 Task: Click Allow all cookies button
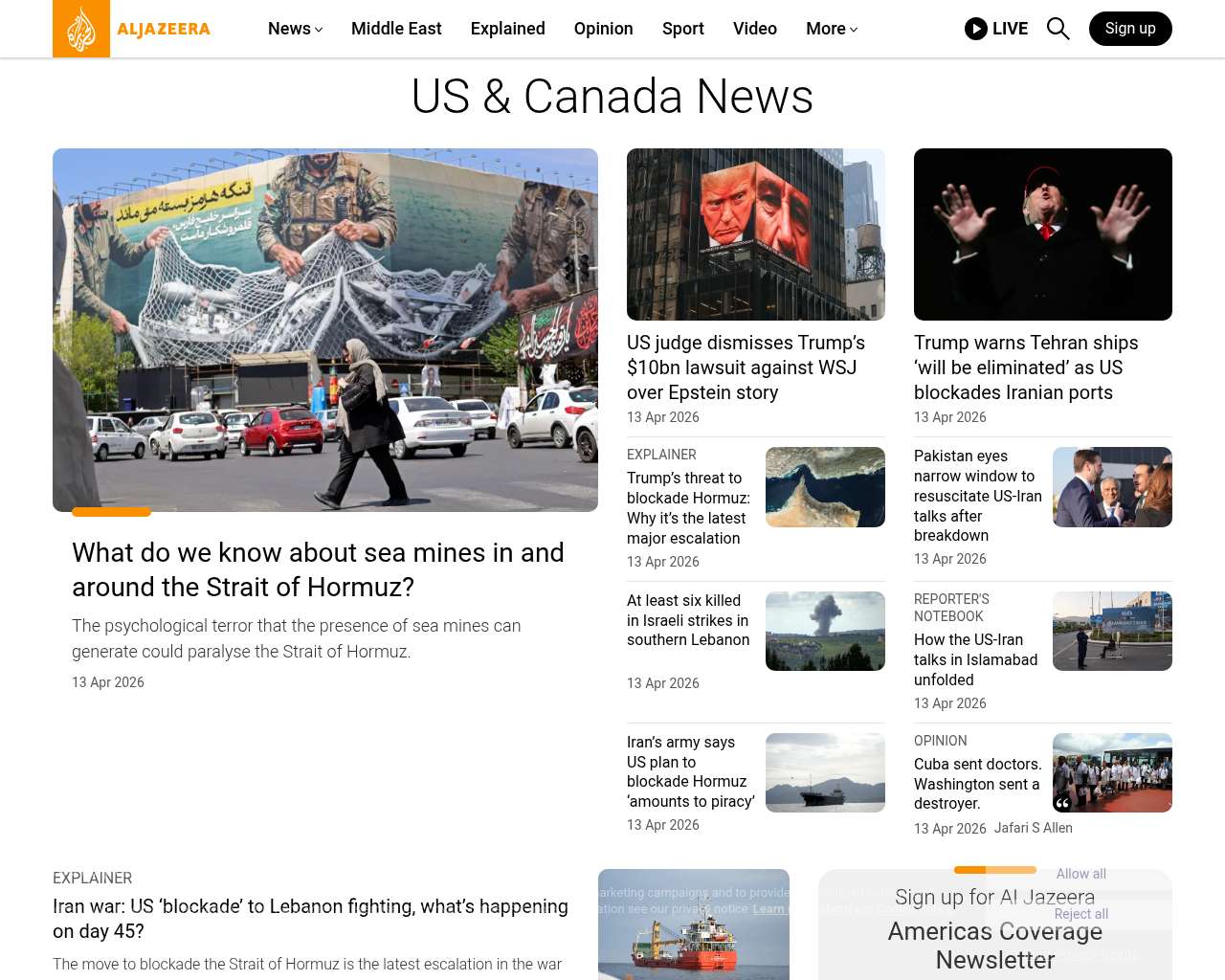pos(1080,874)
